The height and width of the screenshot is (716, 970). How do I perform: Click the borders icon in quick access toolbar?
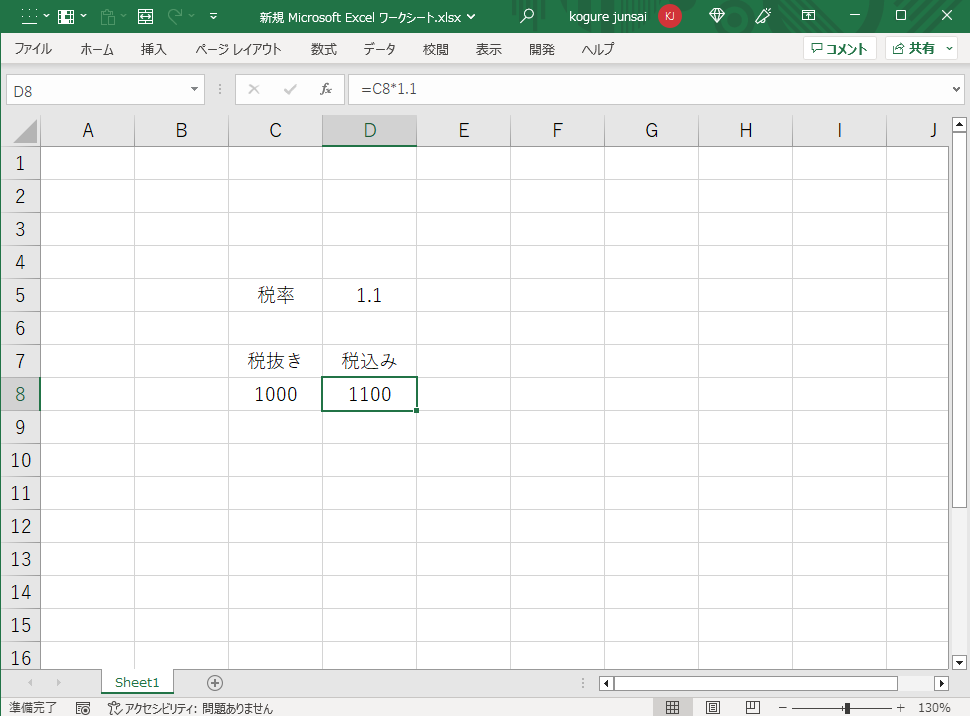tap(29, 17)
